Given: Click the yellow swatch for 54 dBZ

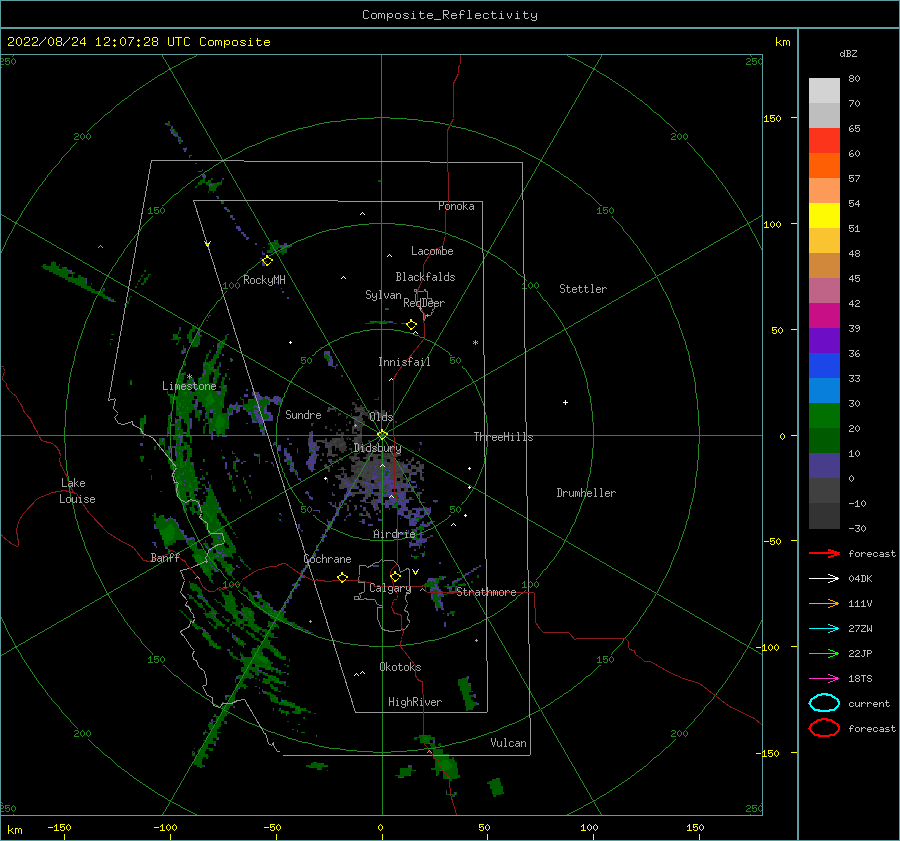Looking at the screenshot, I should pyautogui.click(x=824, y=215).
